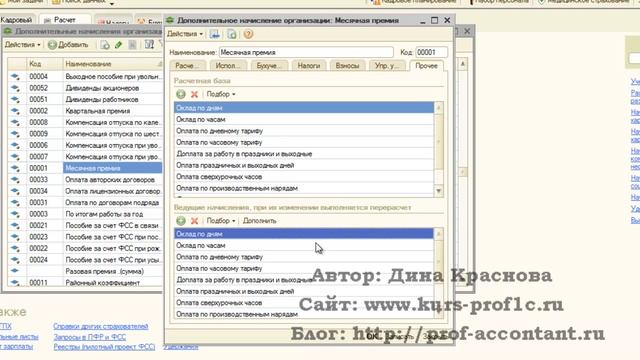The height and width of the screenshot is (360, 640).
Task: Open the Реестры (пилотный проект ФСС) link
Action: pos(104,347)
